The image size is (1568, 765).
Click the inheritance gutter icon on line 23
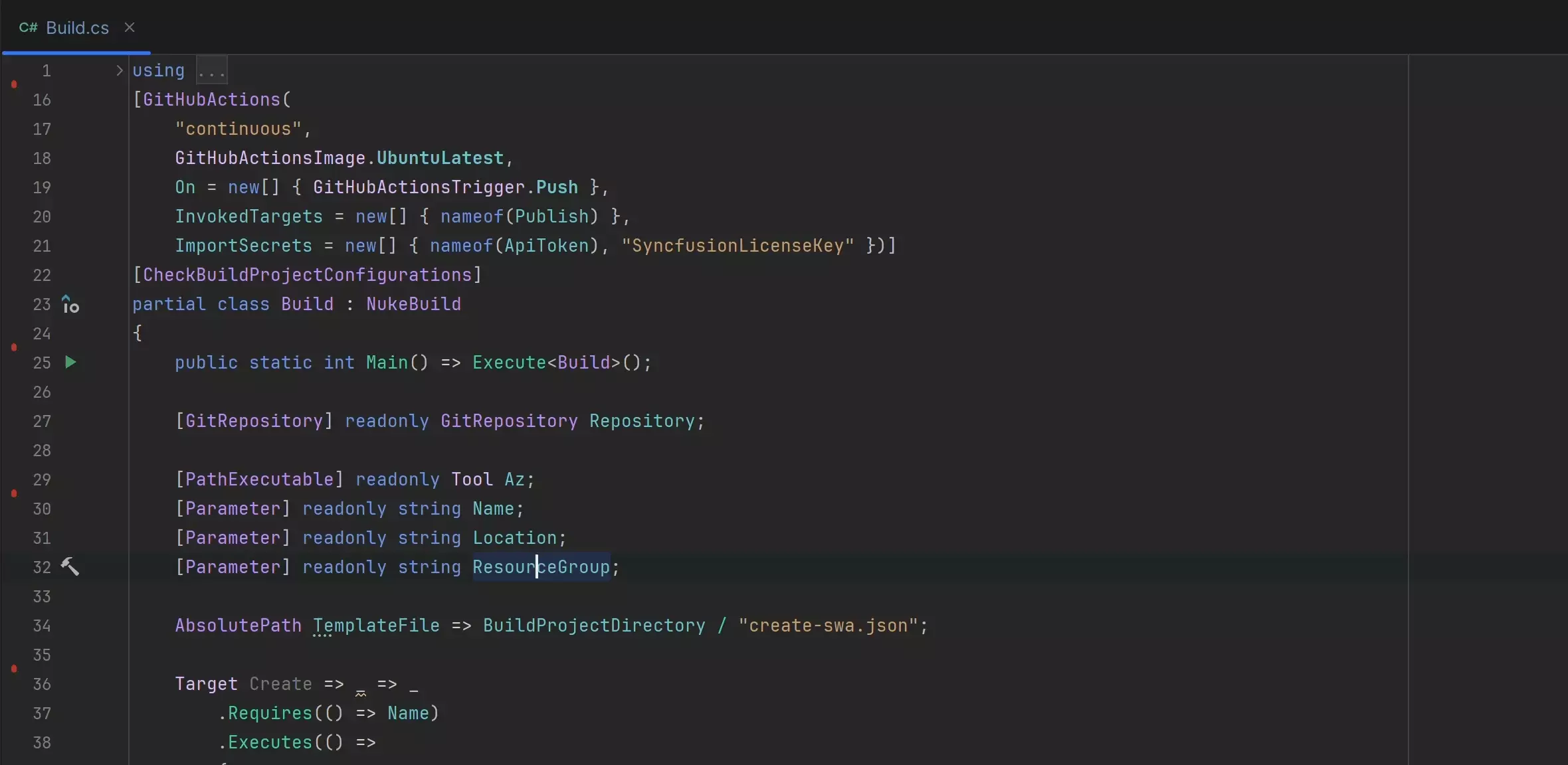coord(70,305)
